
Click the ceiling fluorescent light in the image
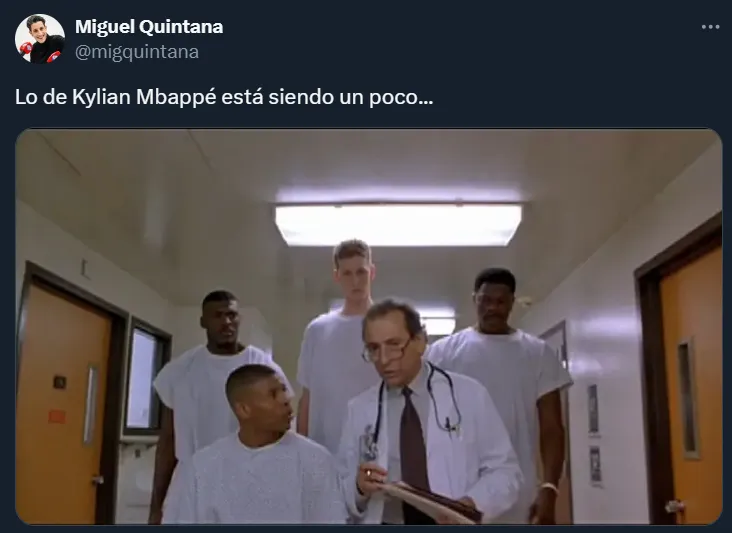[x=398, y=224]
